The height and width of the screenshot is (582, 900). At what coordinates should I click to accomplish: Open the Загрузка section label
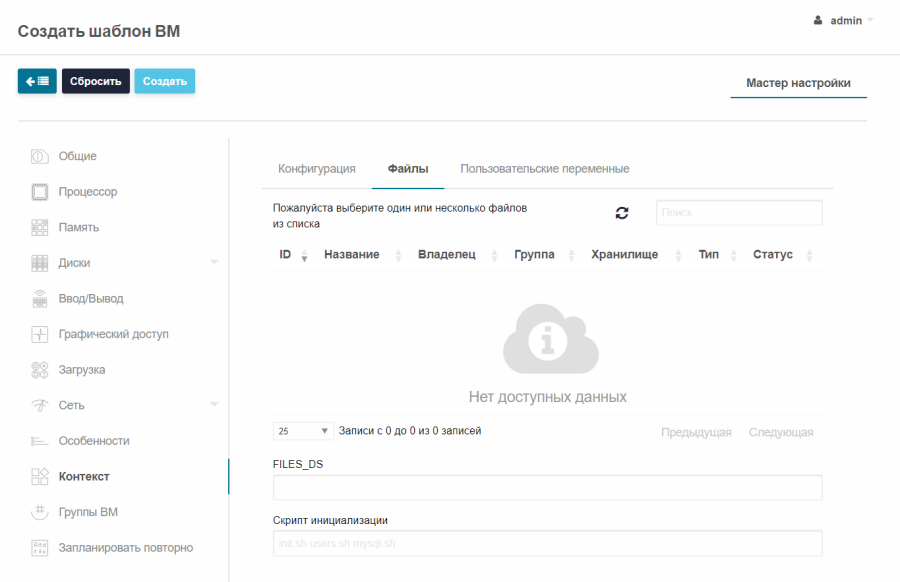82,370
